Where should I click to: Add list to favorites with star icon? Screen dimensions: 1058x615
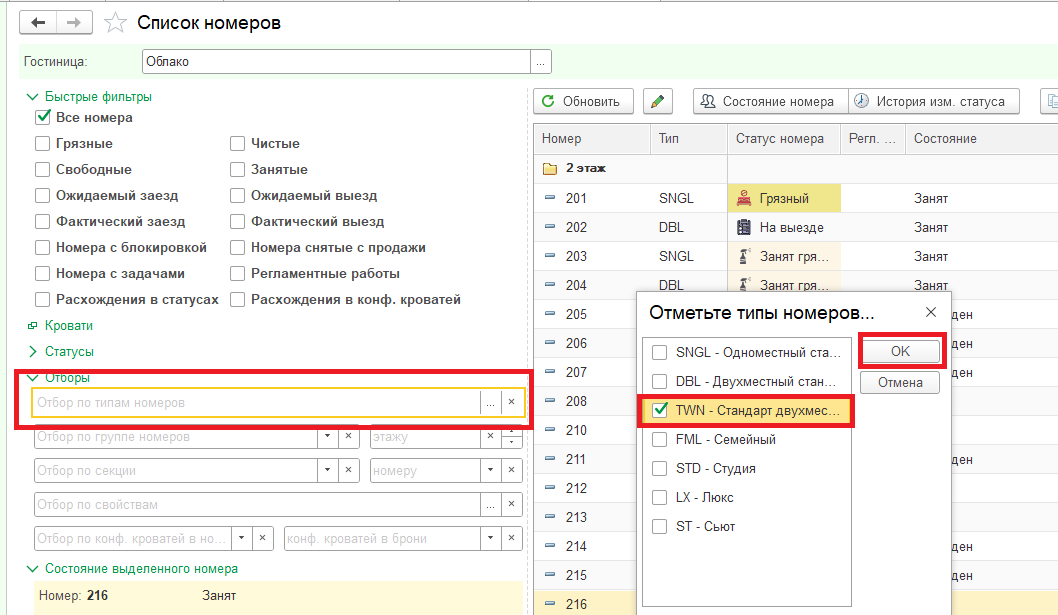pos(116,23)
